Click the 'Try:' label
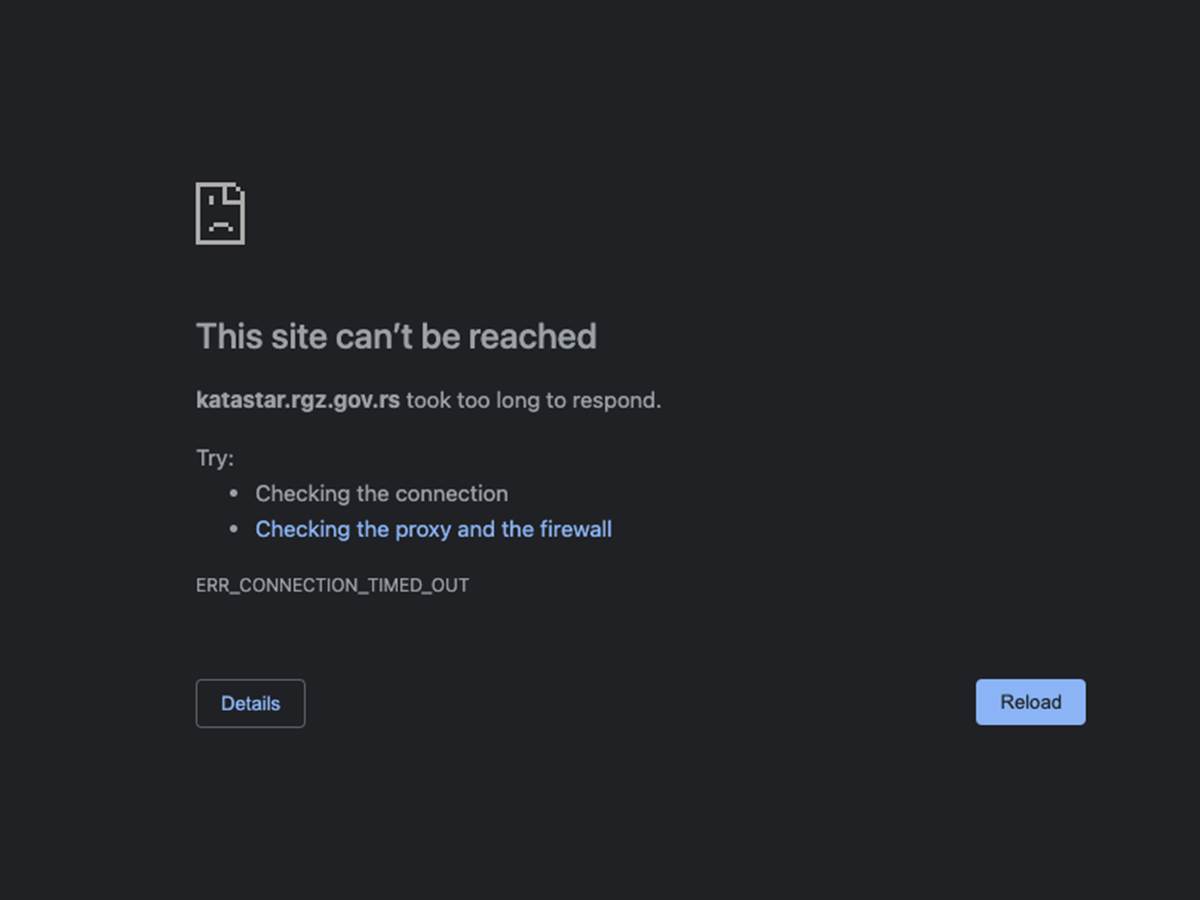The width and height of the screenshot is (1200, 900). pyautogui.click(x=215, y=458)
